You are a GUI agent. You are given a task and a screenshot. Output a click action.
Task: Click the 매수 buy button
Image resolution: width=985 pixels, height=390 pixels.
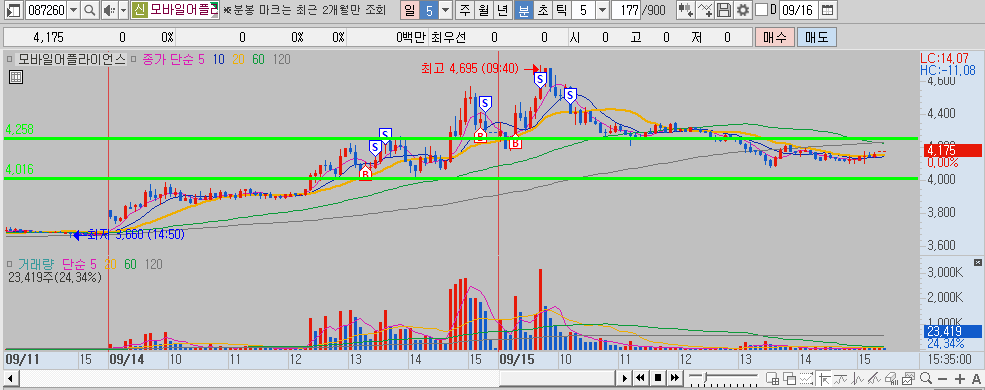775,37
